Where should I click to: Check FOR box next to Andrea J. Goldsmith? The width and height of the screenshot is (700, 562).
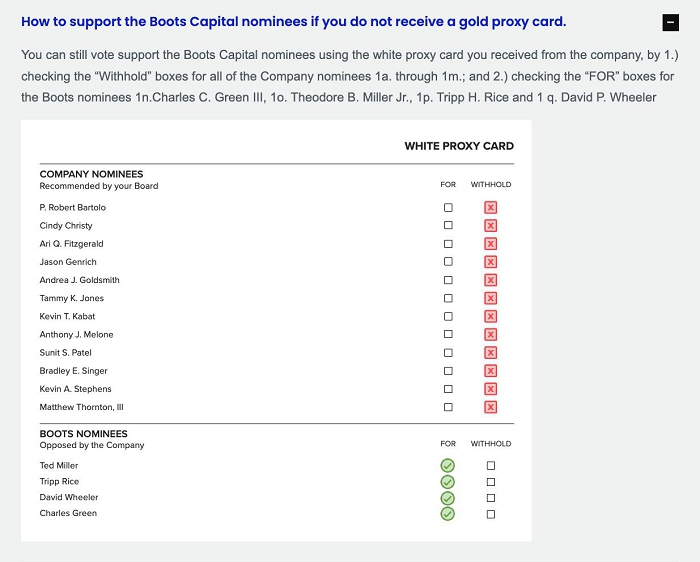tap(448, 280)
